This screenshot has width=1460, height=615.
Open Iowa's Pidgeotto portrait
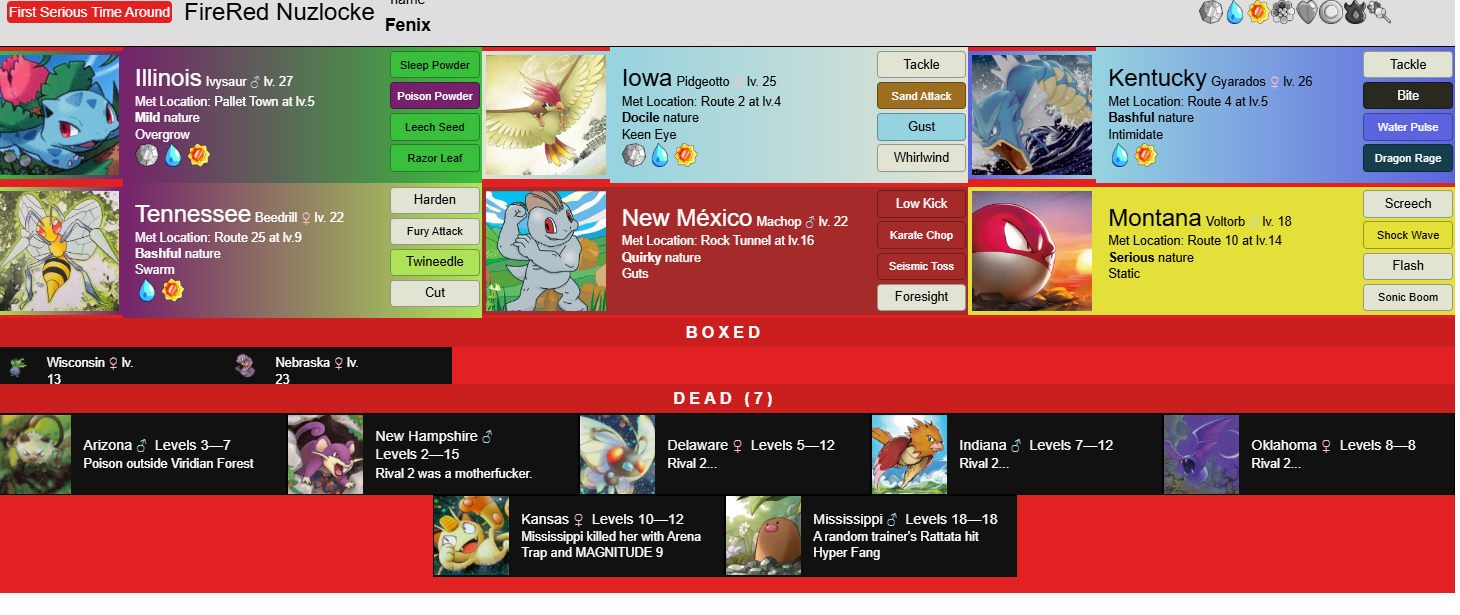pyautogui.click(x=546, y=115)
